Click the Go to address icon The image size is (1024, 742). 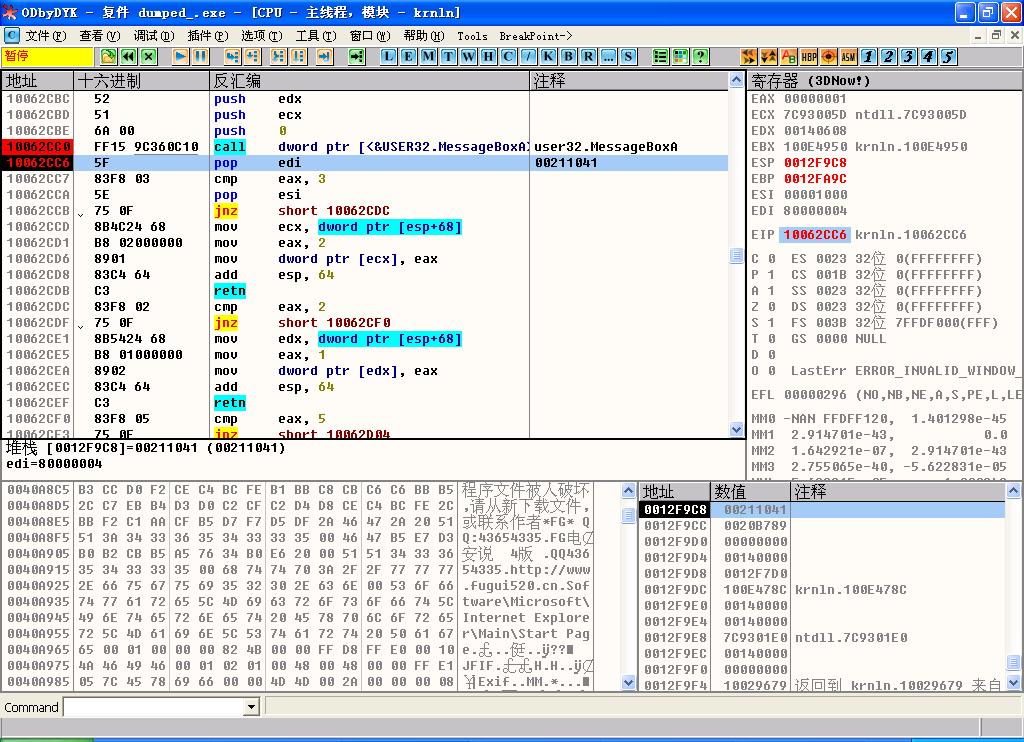click(357, 57)
